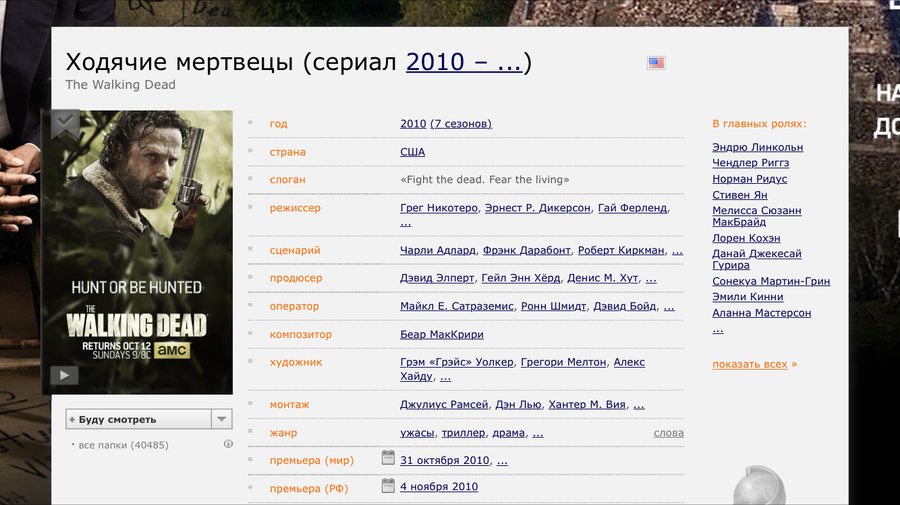Open actor Эндрю Линкольн
The image size is (900, 505).
(x=758, y=147)
